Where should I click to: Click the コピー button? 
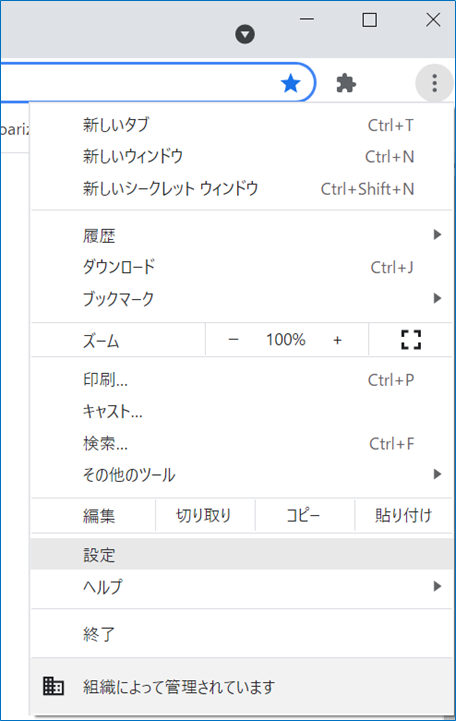click(x=304, y=515)
